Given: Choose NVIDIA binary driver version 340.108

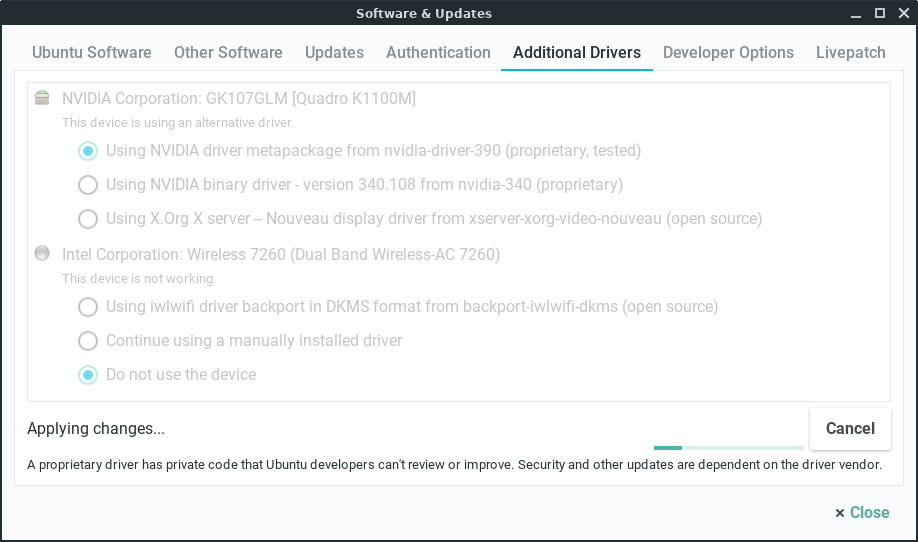Looking at the screenshot, I should (x=88, y=185).
